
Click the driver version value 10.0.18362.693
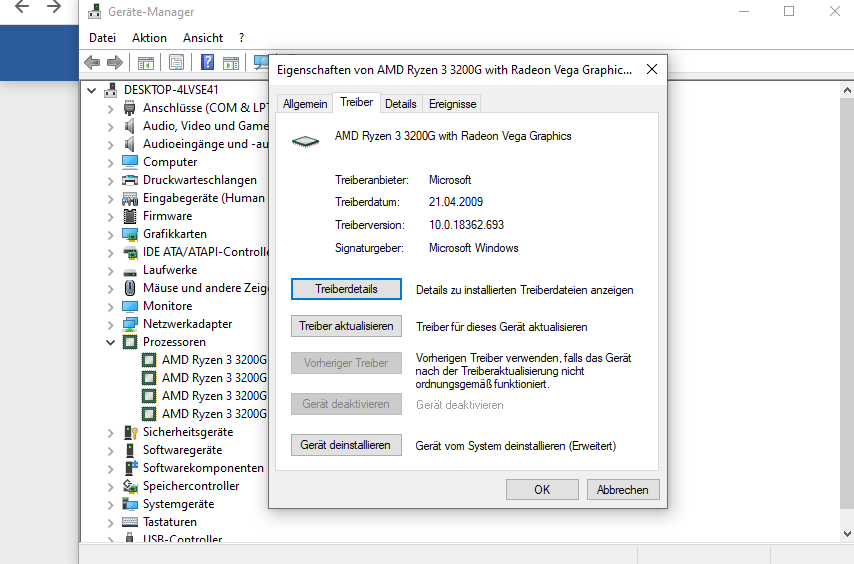click(x=466, y=225)
